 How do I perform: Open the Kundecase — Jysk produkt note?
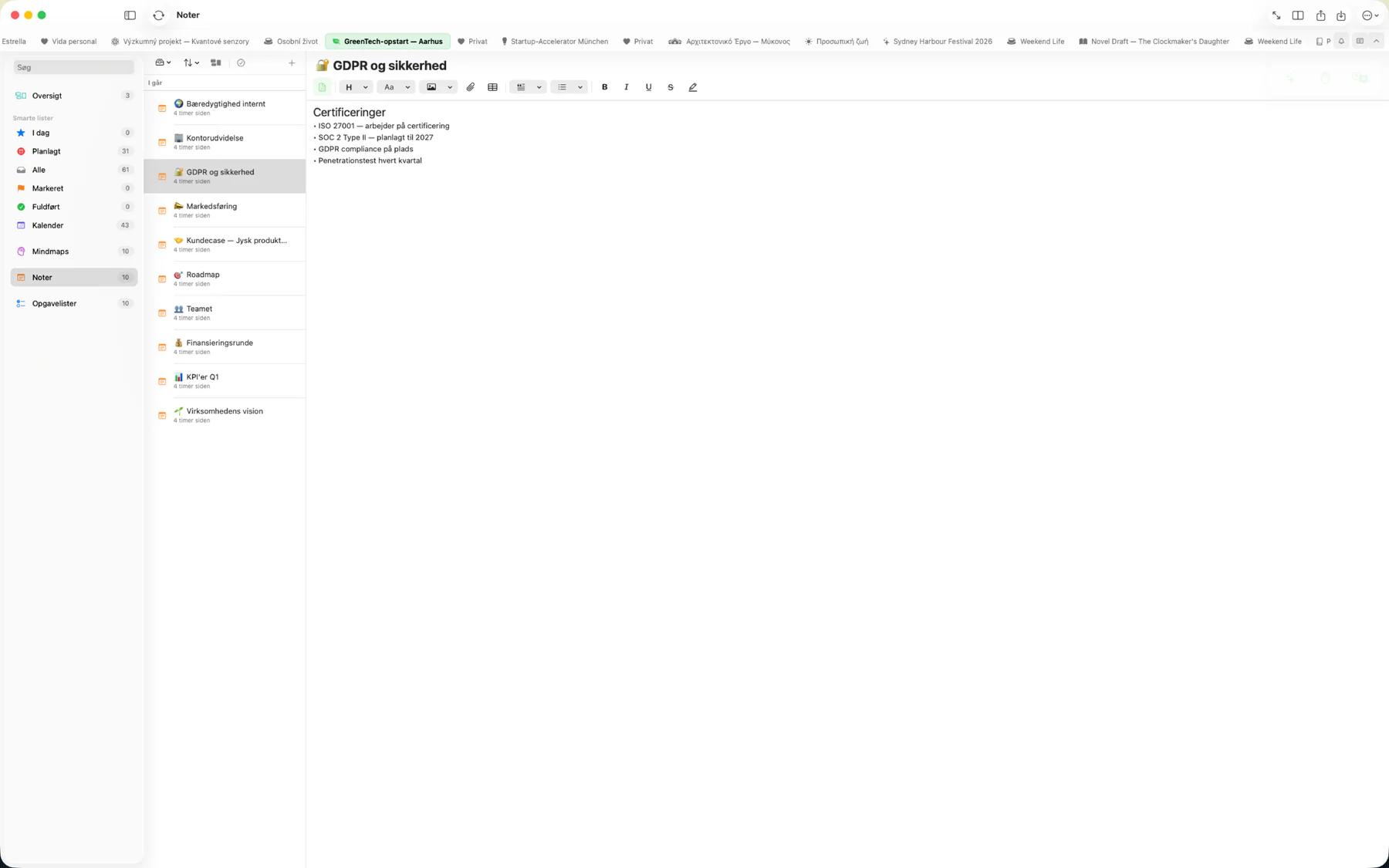[x=225, y=245]
